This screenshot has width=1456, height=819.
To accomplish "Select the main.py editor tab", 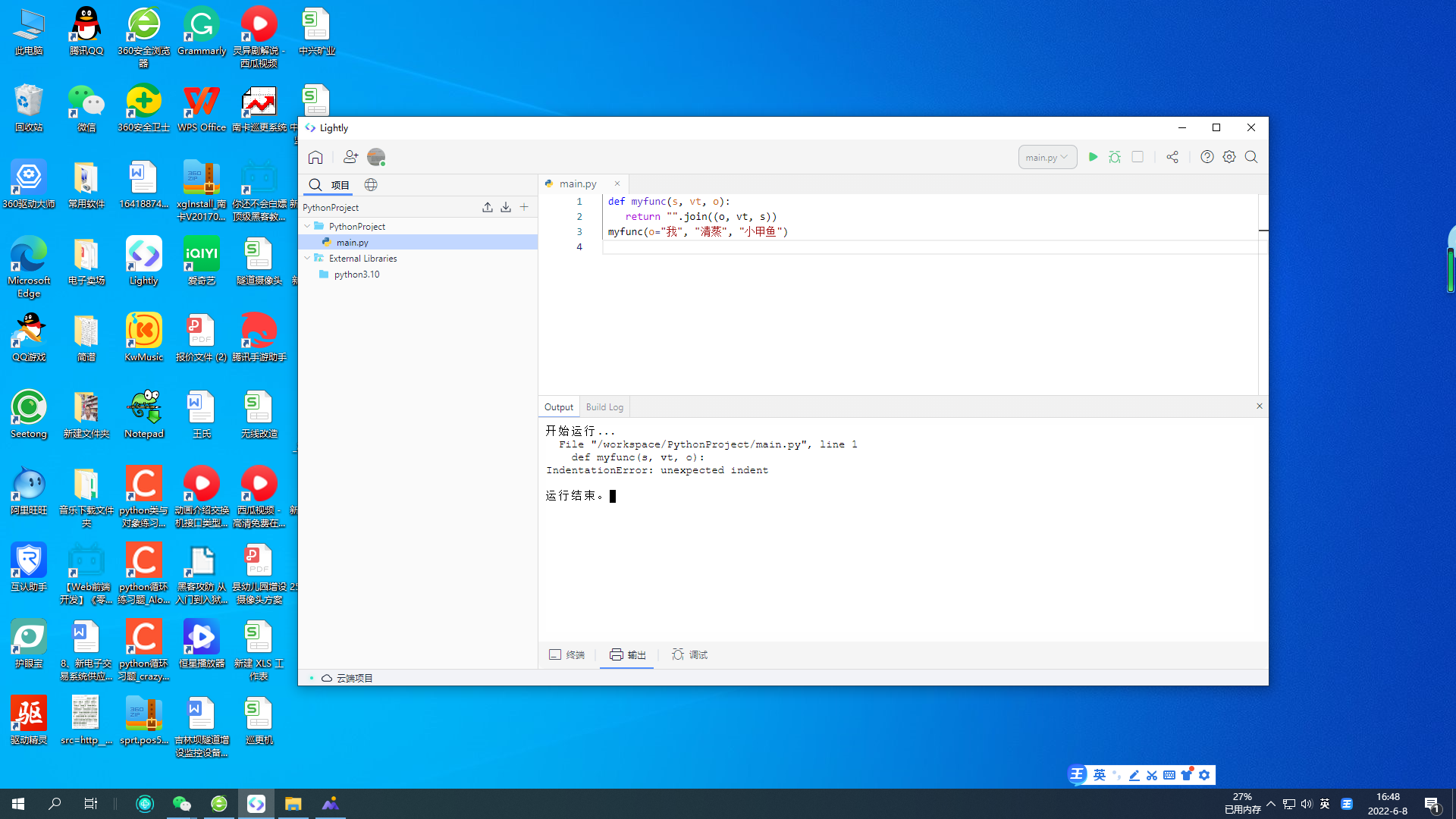I will [x=578, y=184].
